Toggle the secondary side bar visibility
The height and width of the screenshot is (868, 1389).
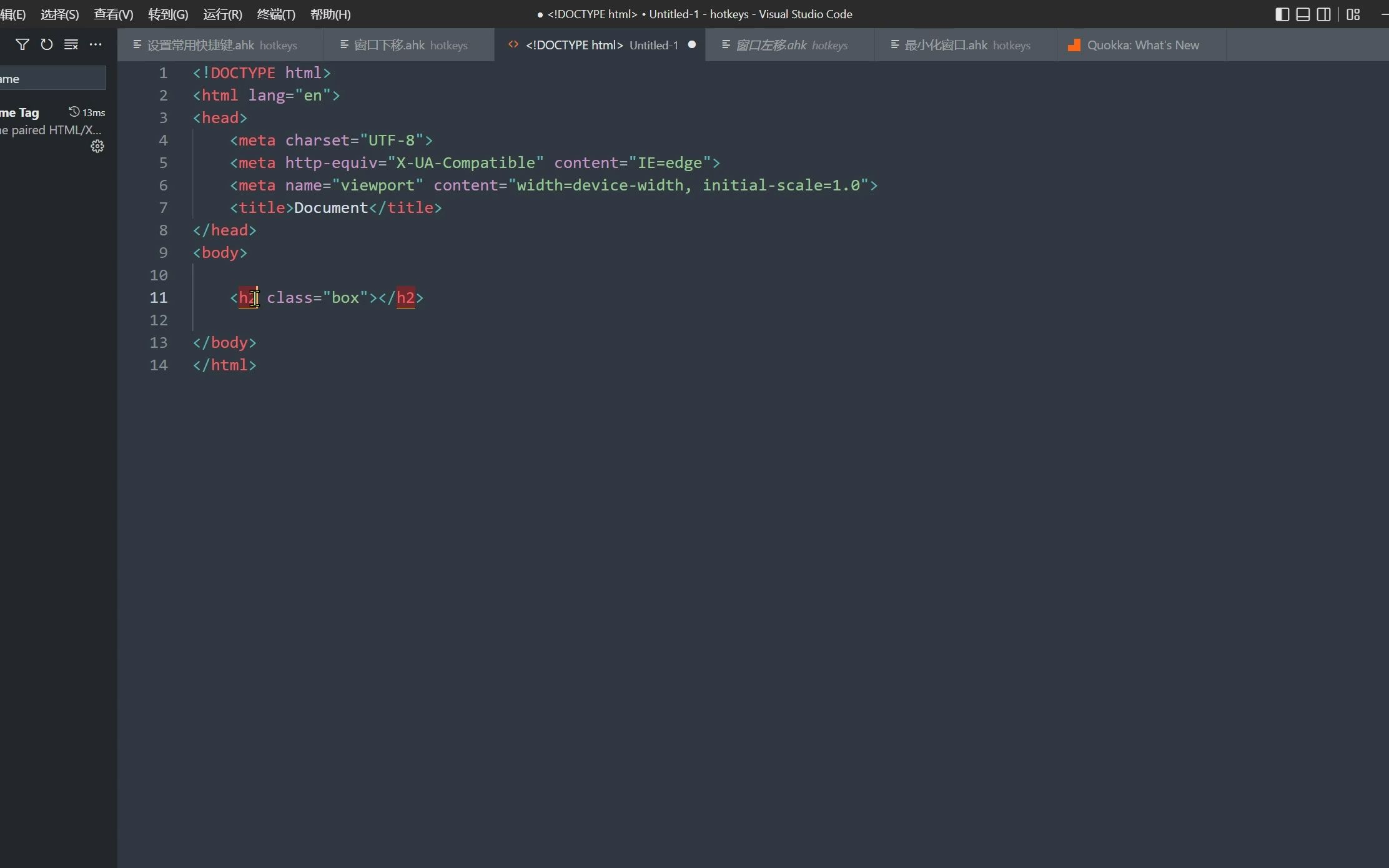pyautogui.click(x=1323, y=14)
